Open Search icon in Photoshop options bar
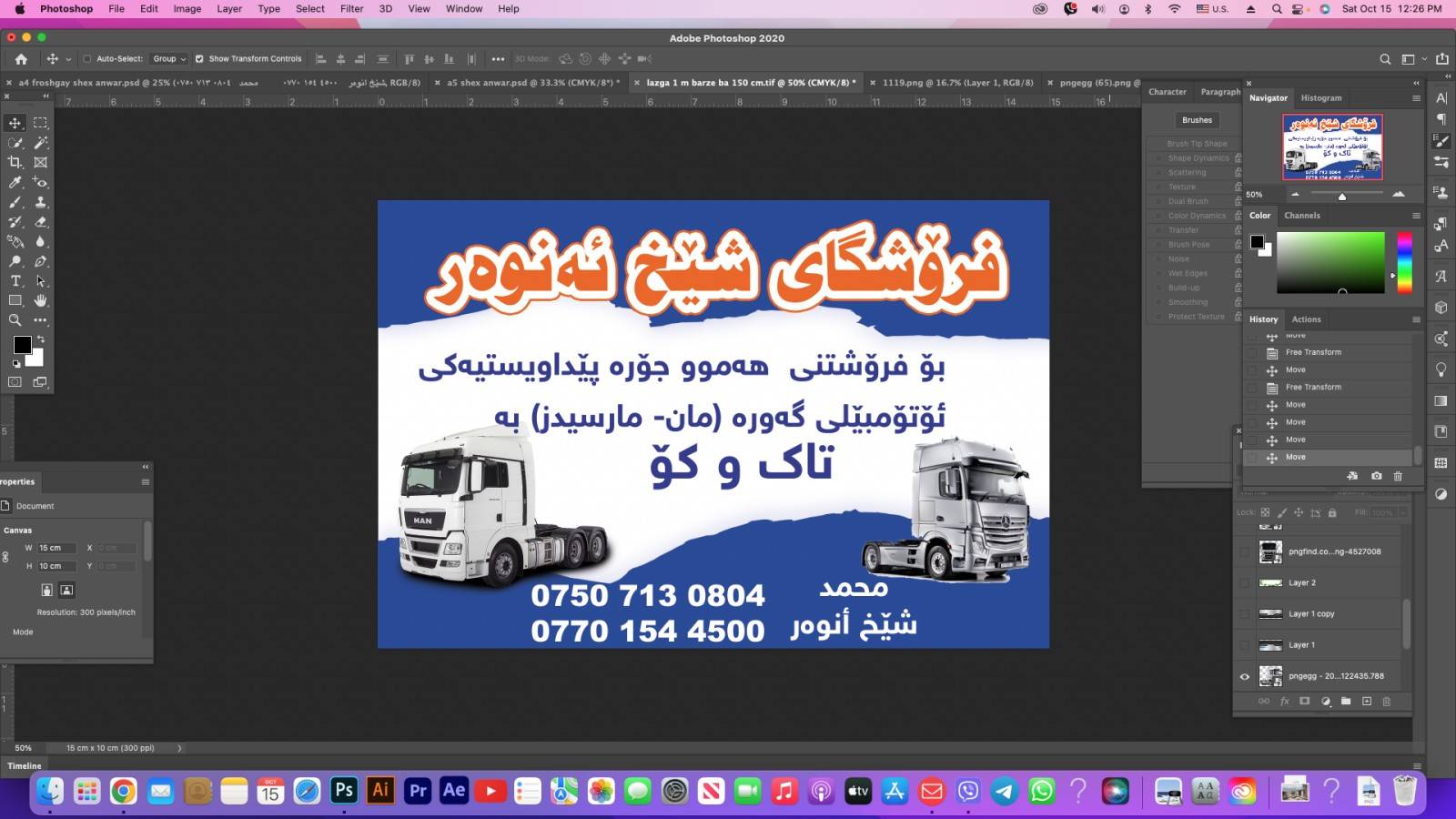 click(1385, 59)
